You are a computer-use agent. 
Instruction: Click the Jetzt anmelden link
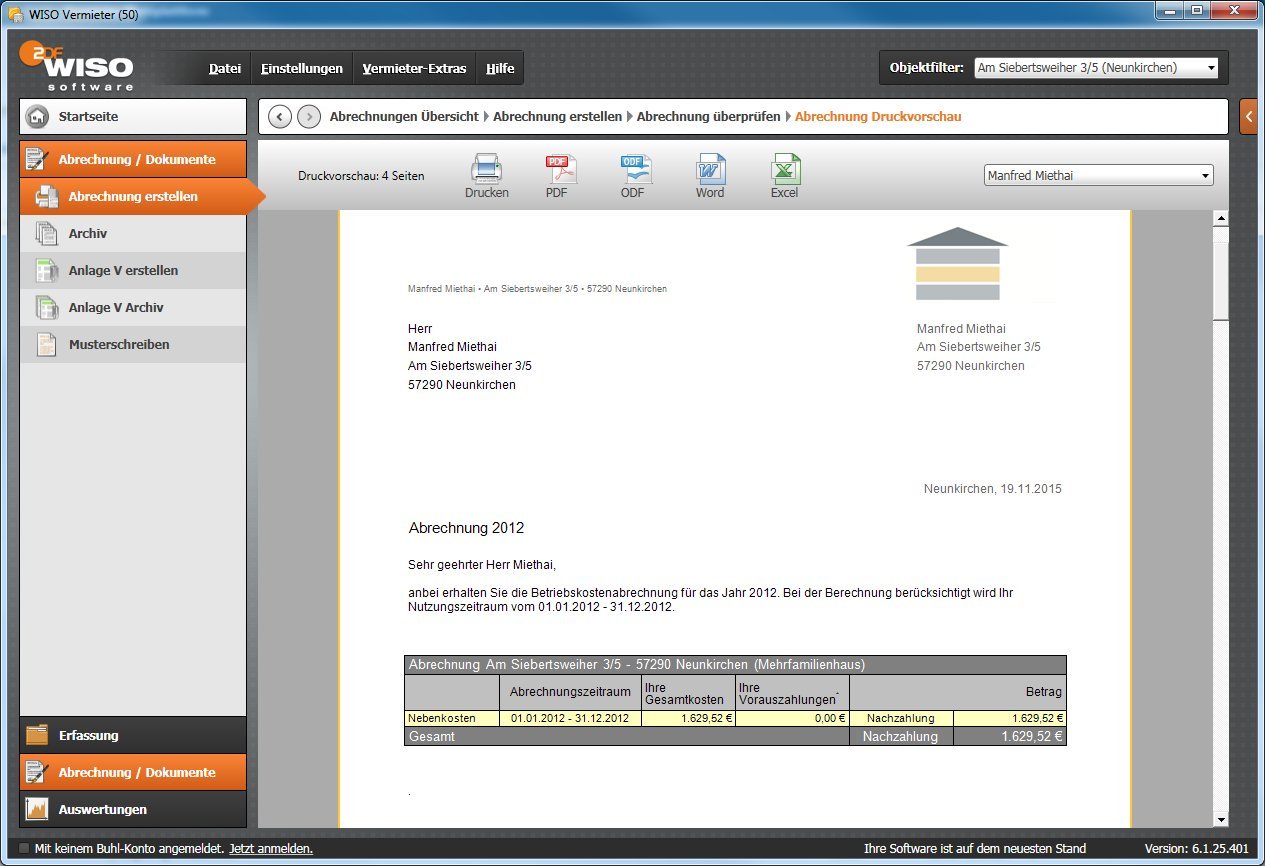point(271,849)
